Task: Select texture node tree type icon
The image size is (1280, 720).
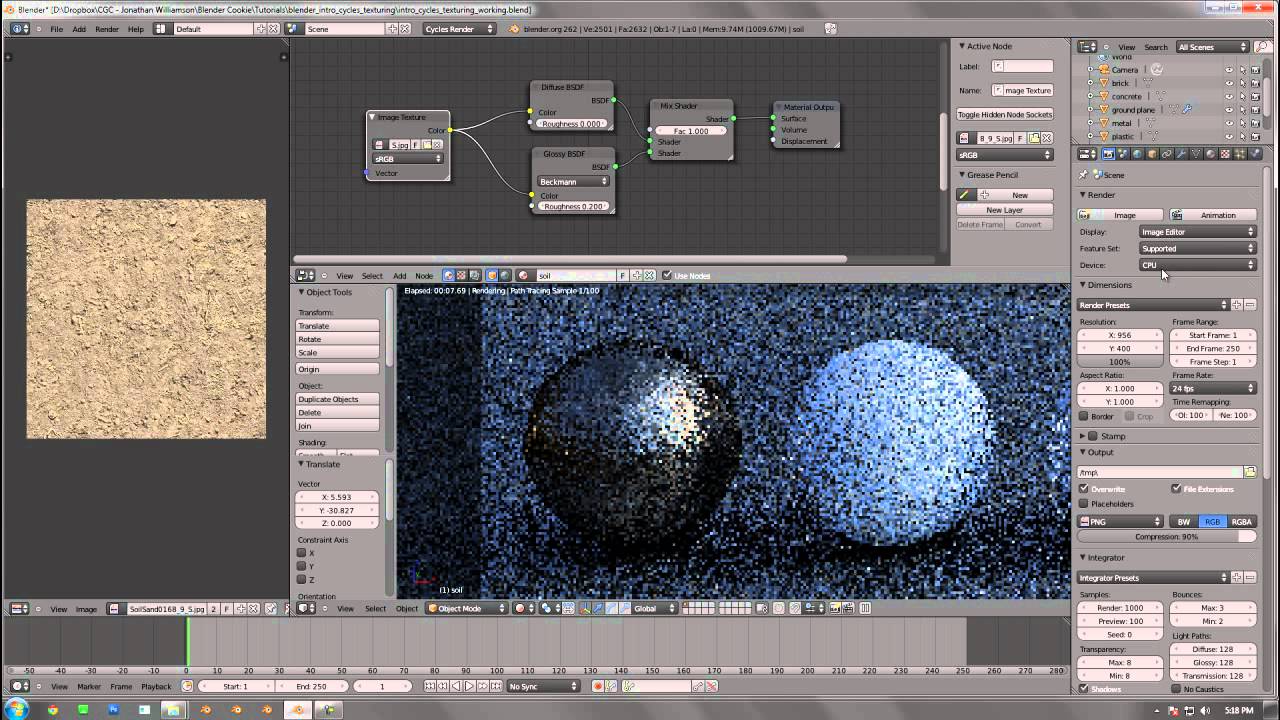Action: (x=461, y=275)
